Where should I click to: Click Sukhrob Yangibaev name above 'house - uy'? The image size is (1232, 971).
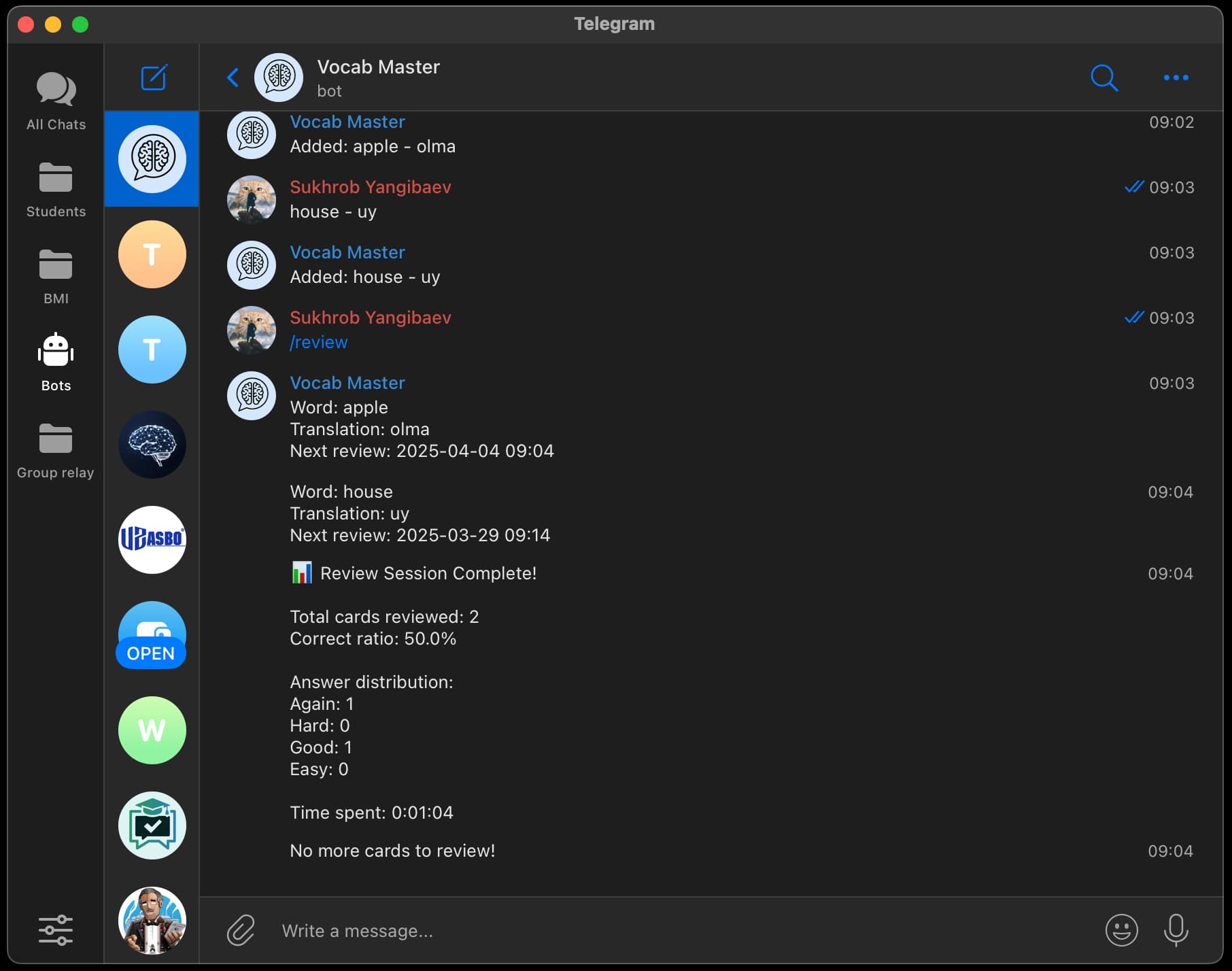(x=371, y=187)
